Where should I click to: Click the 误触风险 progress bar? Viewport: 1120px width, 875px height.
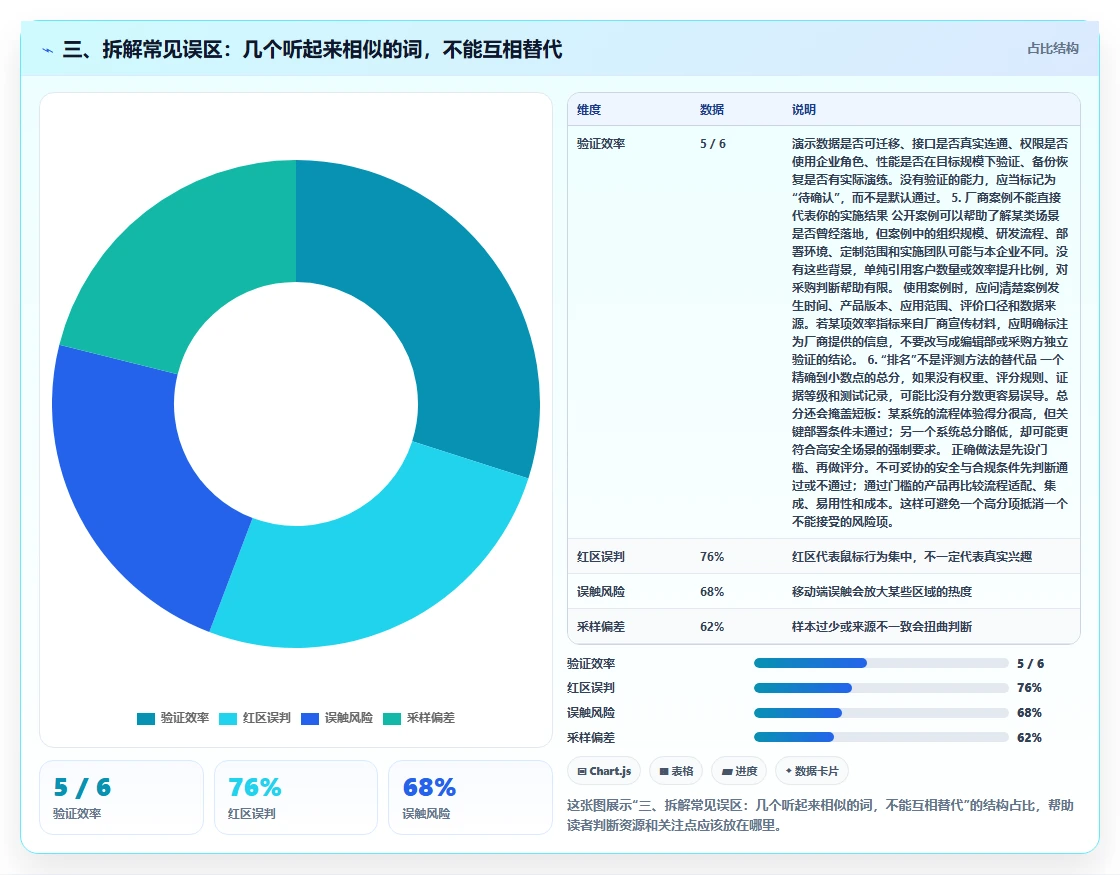tap(881, 713)
